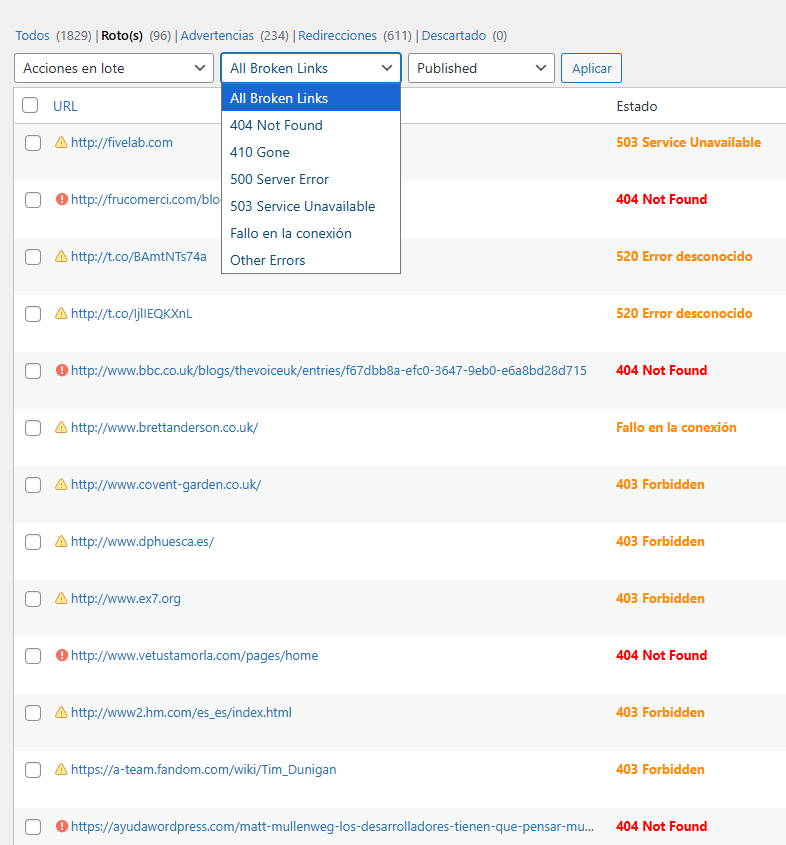Screen dimensions: 786x845
Task: Open the http://fivelab.com link
Action: (x=122, y=142)
